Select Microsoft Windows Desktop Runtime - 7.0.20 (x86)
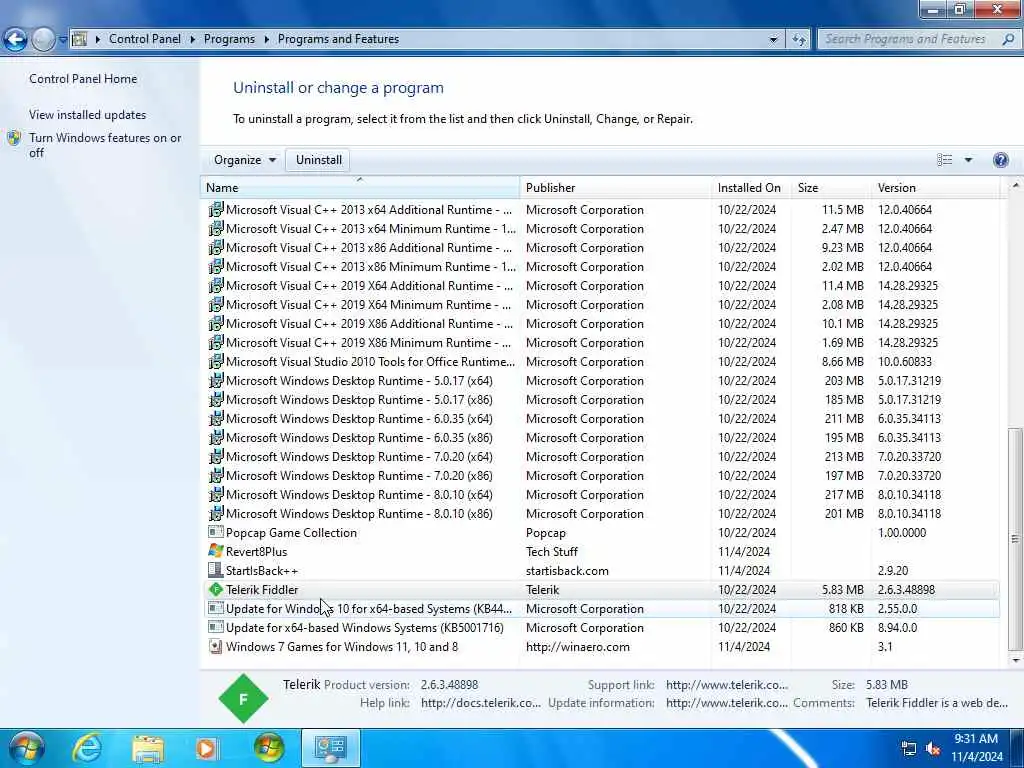Viewport: 1024px width, 768px height. (601, 475)
